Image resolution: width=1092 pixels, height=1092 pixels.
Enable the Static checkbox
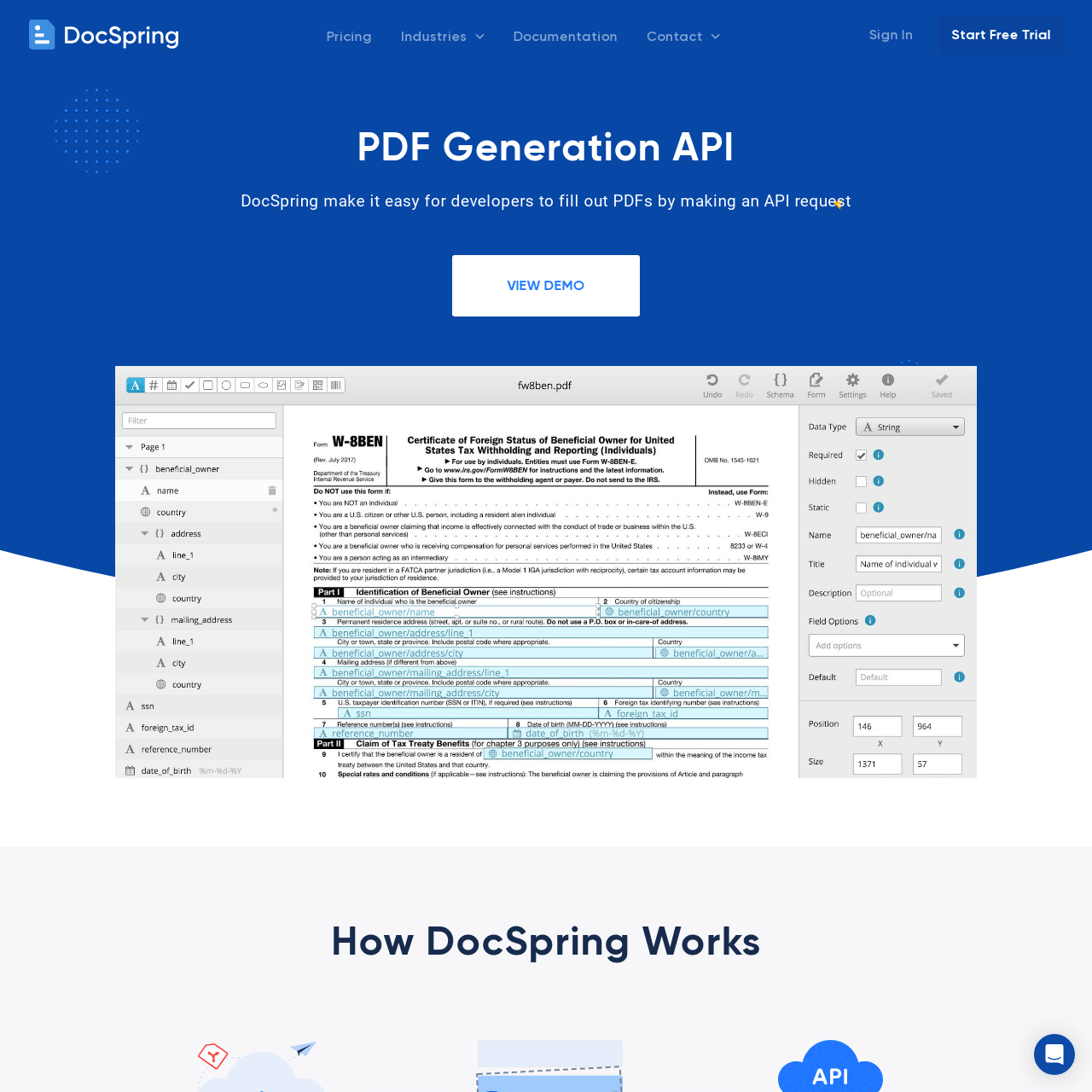[x=861, y=508]
